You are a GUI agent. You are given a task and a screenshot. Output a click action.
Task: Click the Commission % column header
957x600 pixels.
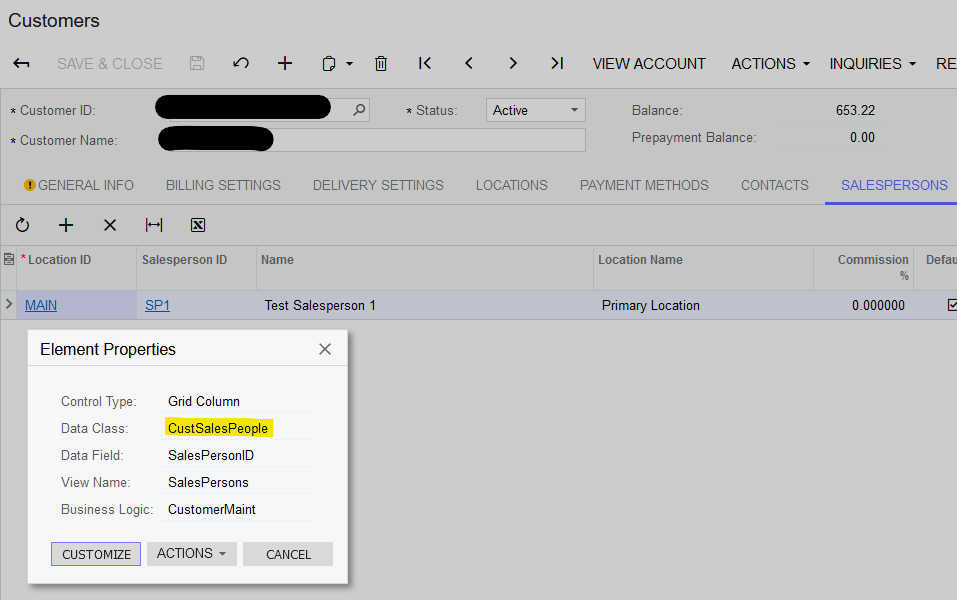(864, 268)
